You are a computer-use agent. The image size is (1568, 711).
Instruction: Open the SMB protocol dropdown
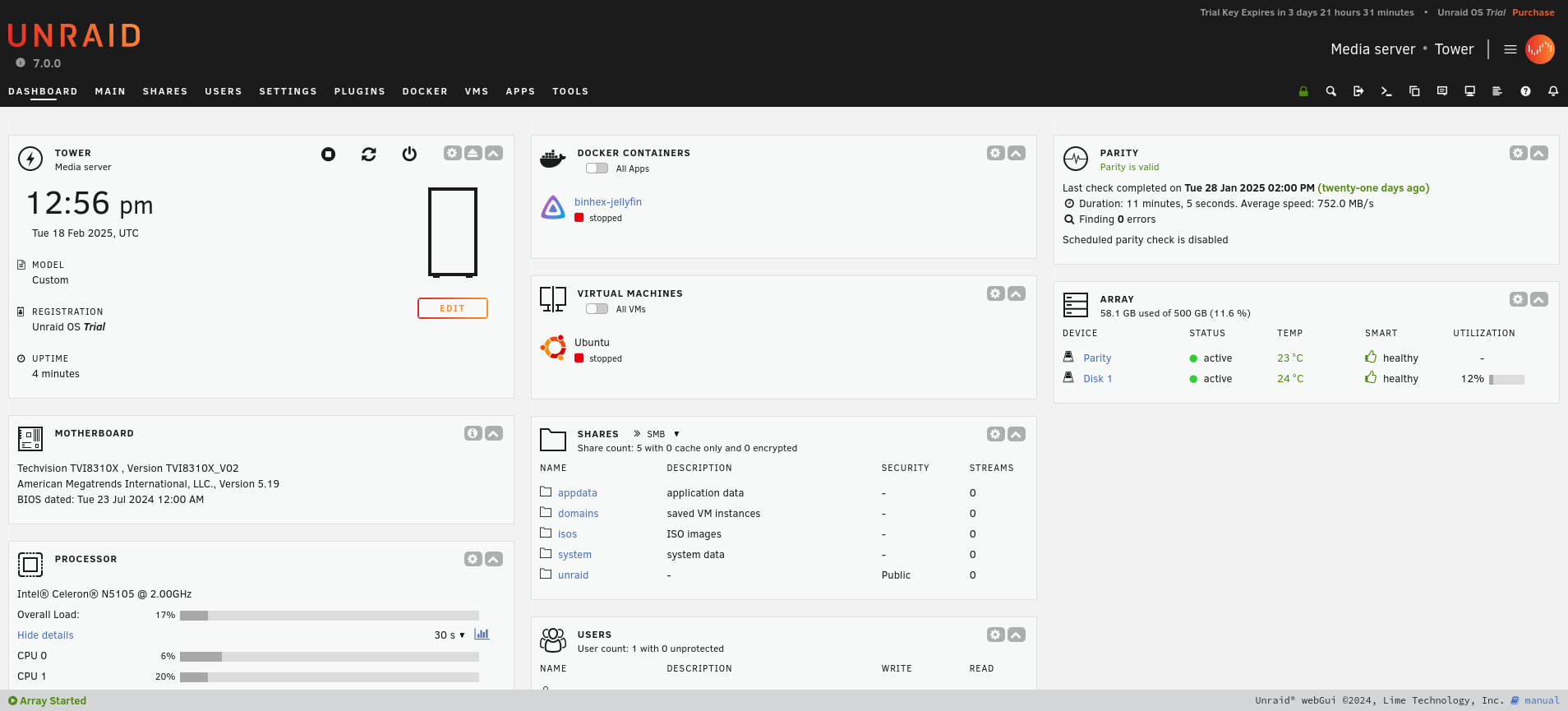point(662,434)
